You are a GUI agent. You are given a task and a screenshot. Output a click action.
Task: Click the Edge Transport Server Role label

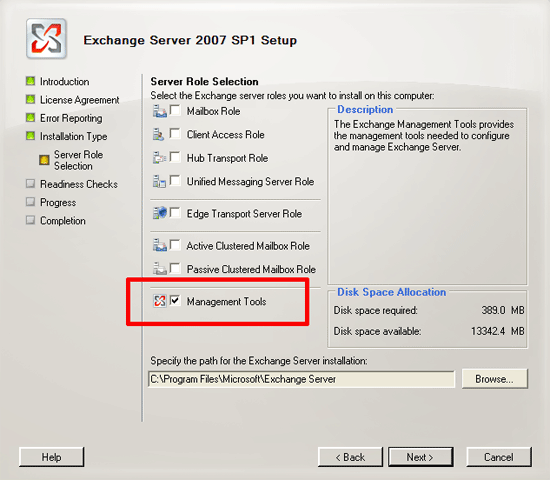click(x=244, y=214)
